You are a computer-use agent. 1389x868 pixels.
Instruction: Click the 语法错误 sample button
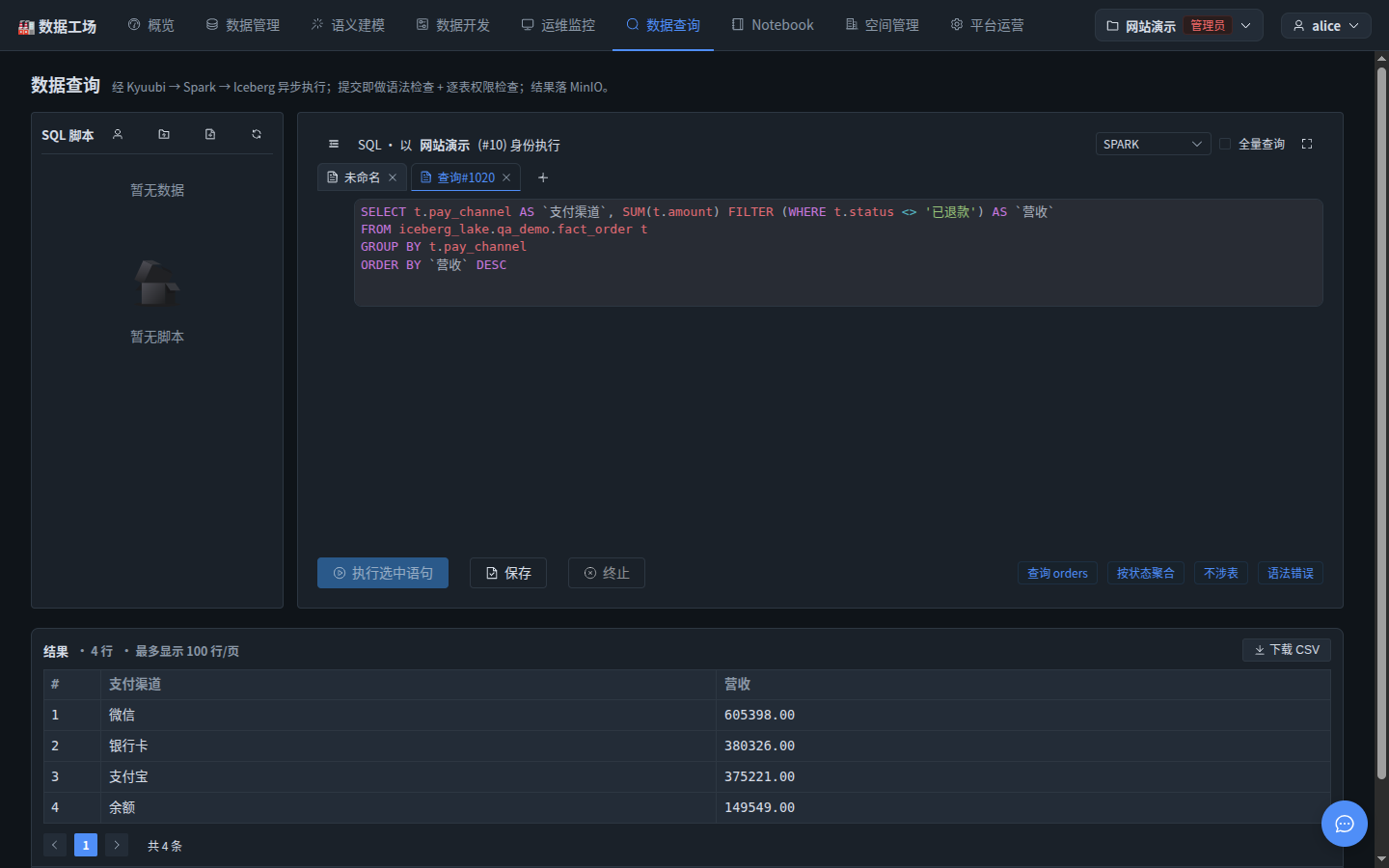pyautogui.click(x=1291, y=573)
